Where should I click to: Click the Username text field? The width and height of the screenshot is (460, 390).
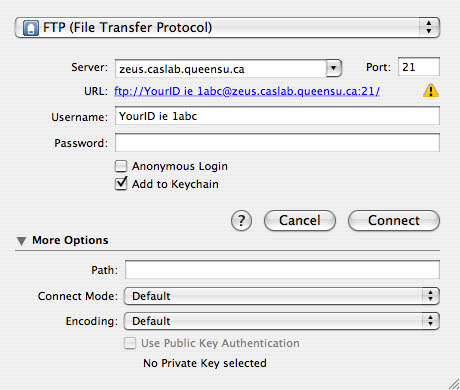(x=277, y=116)
